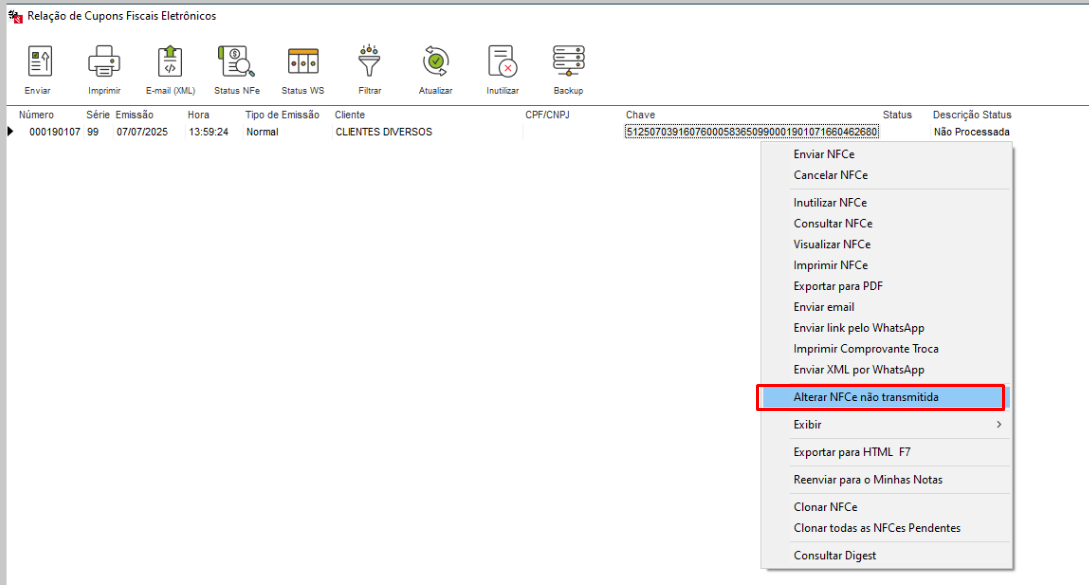Click the Imprimir printer icon
1089x585 pixels.
pos(104,63)
